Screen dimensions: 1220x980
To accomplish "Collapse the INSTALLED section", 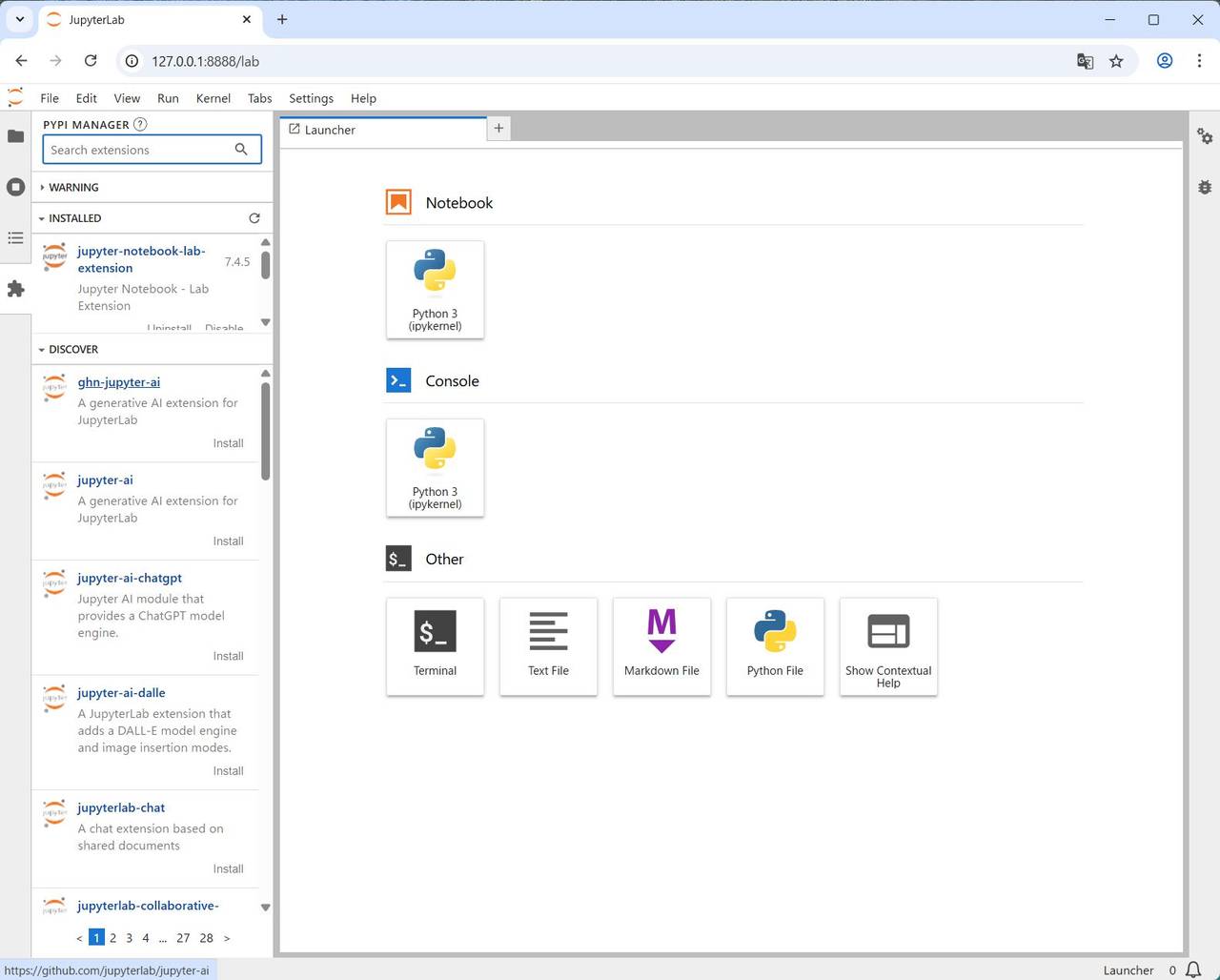I will click(x=75, y=218).
